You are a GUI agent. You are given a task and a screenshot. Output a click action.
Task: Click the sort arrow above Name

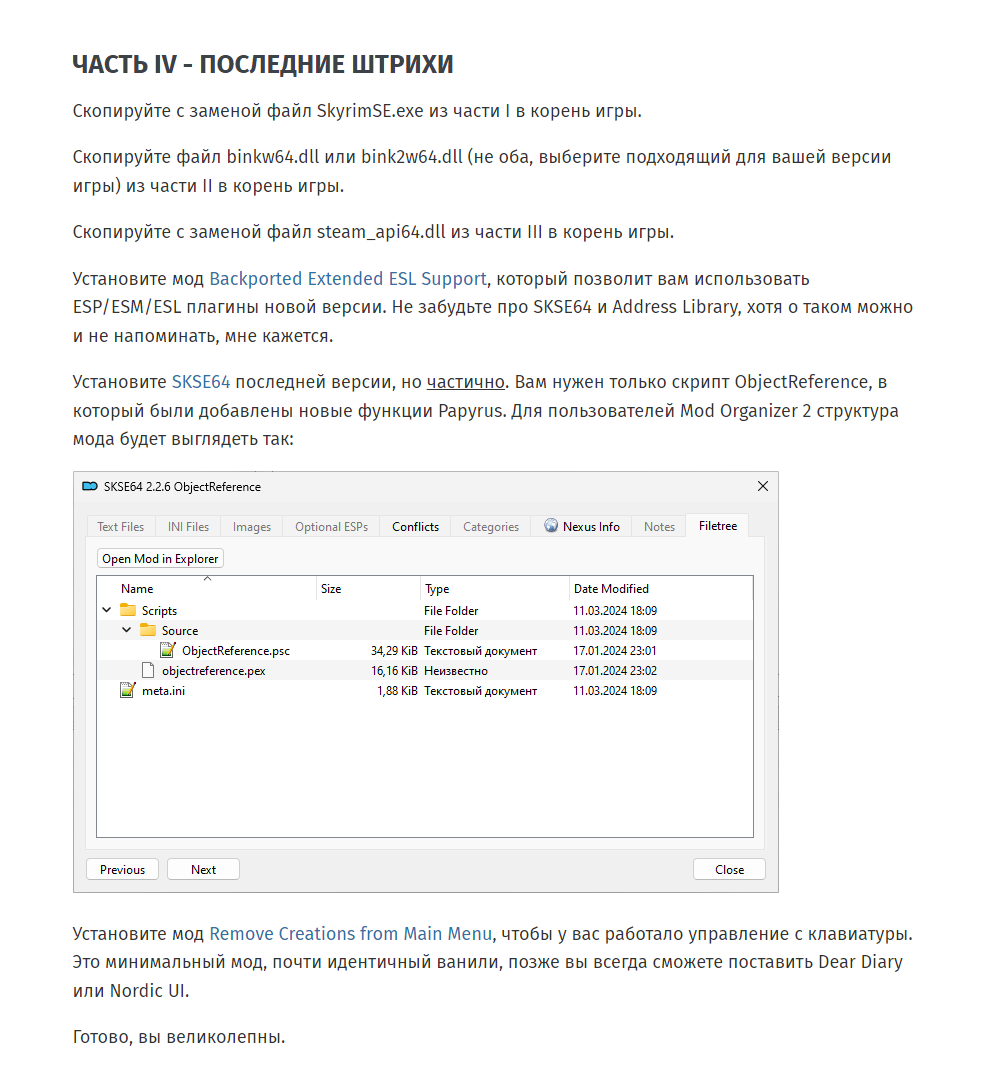click(x=207, y=579)
